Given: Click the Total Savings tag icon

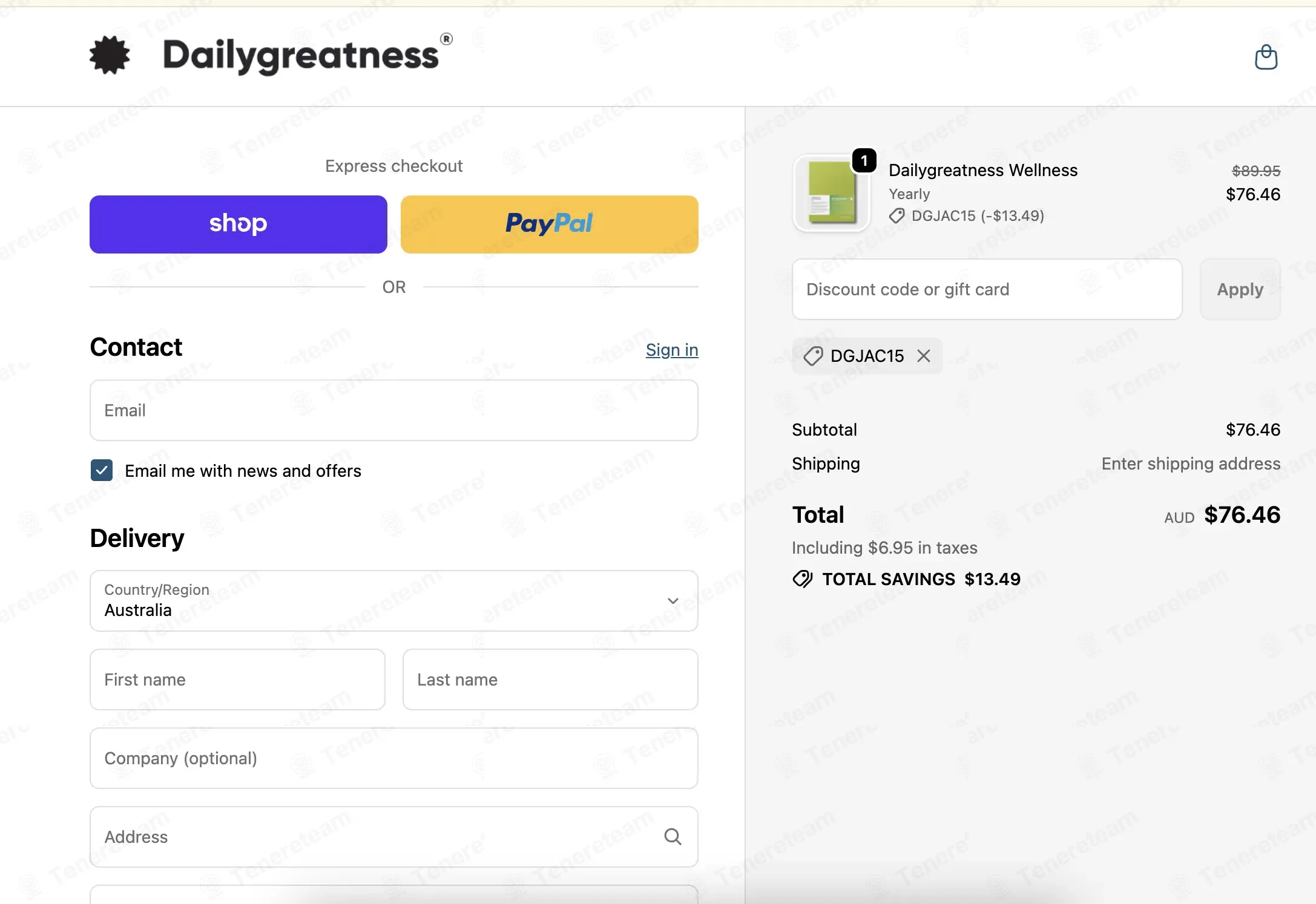Looking at the screenshot, I should pos(803,579).
